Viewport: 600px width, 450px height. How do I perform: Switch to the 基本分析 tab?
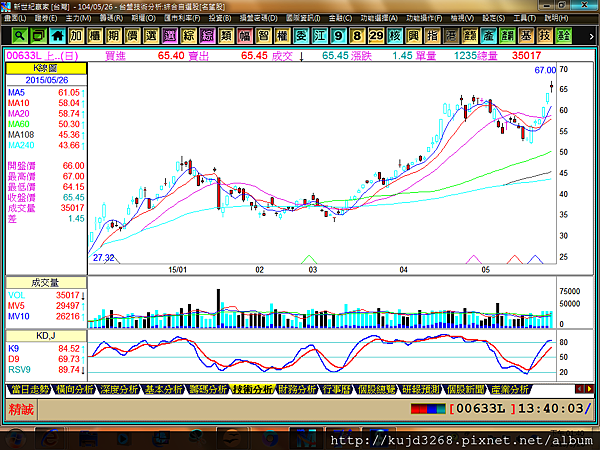pos(164,390)
